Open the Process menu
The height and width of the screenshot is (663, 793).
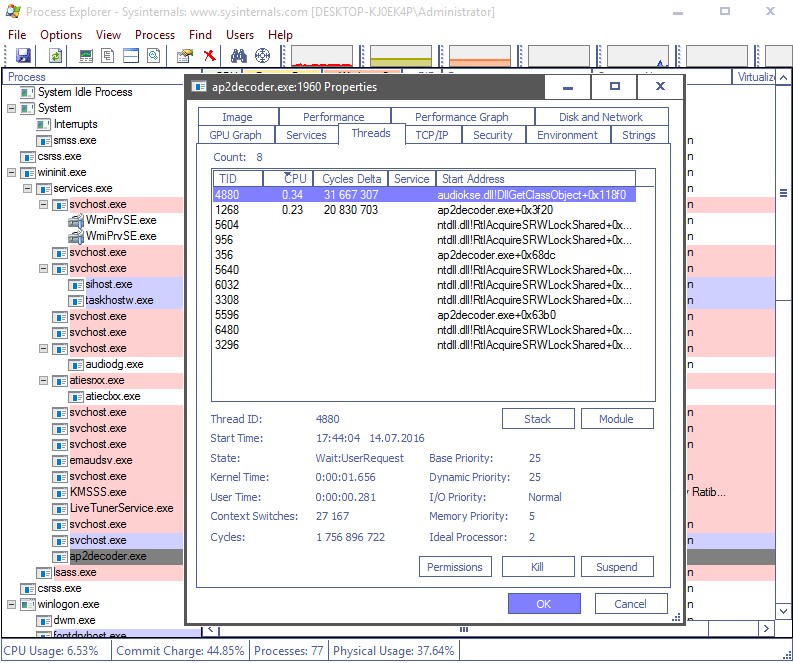[155, 35]
